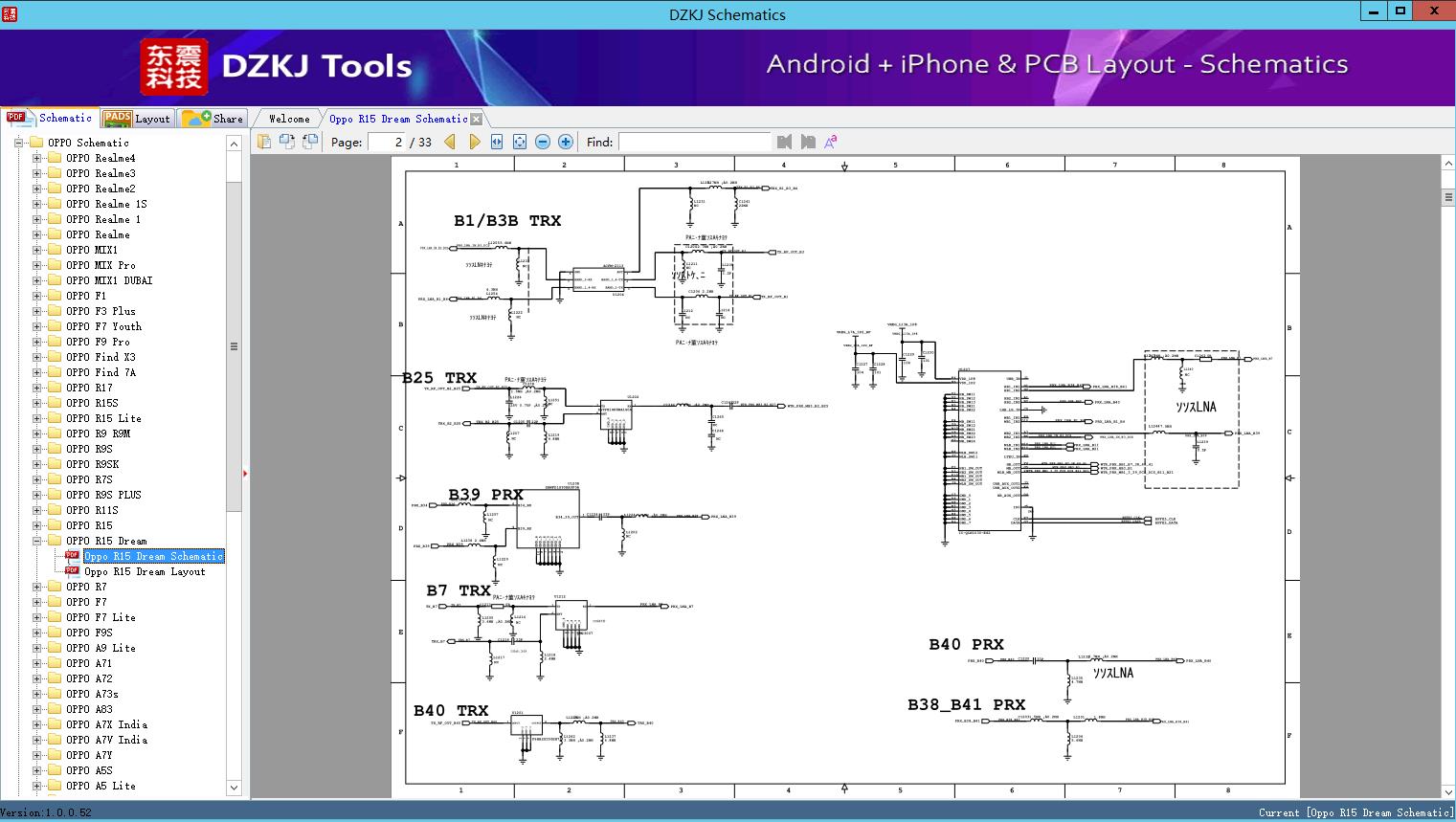Zoom out with the minus icon
The image size is (1456, 822).
click(543, 142)
